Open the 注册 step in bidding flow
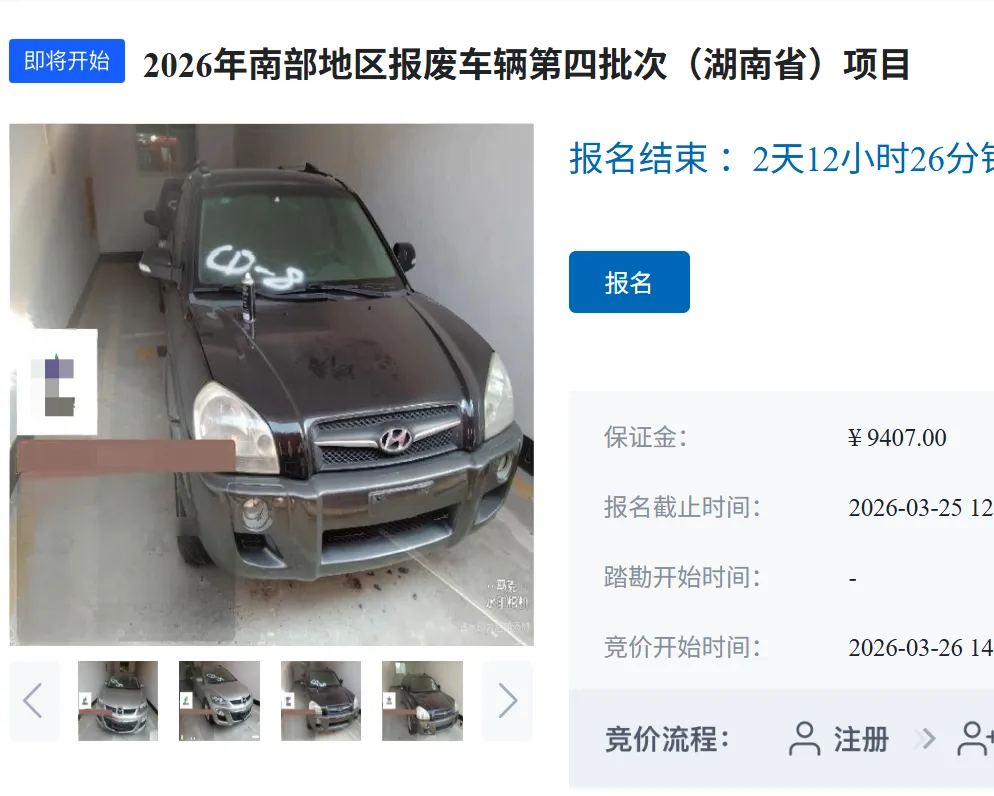994x796 pixels. (861, 740)
